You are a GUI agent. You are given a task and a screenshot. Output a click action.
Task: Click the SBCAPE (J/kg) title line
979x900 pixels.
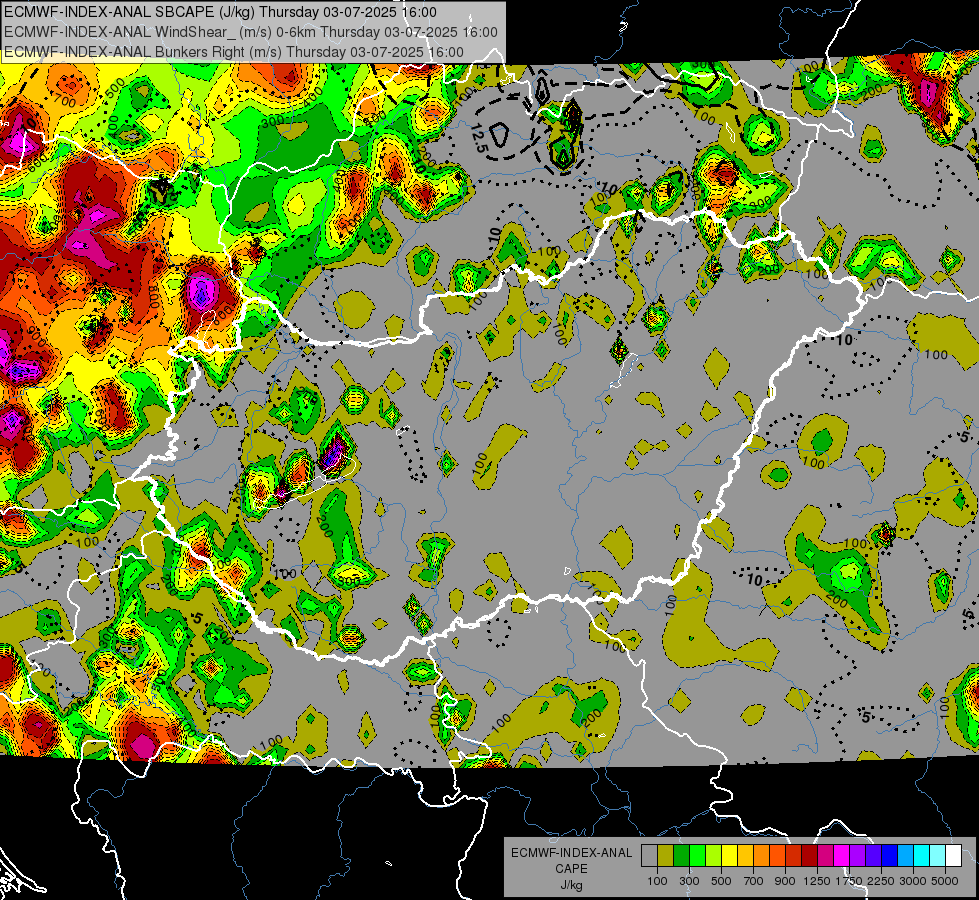(220, 12)
